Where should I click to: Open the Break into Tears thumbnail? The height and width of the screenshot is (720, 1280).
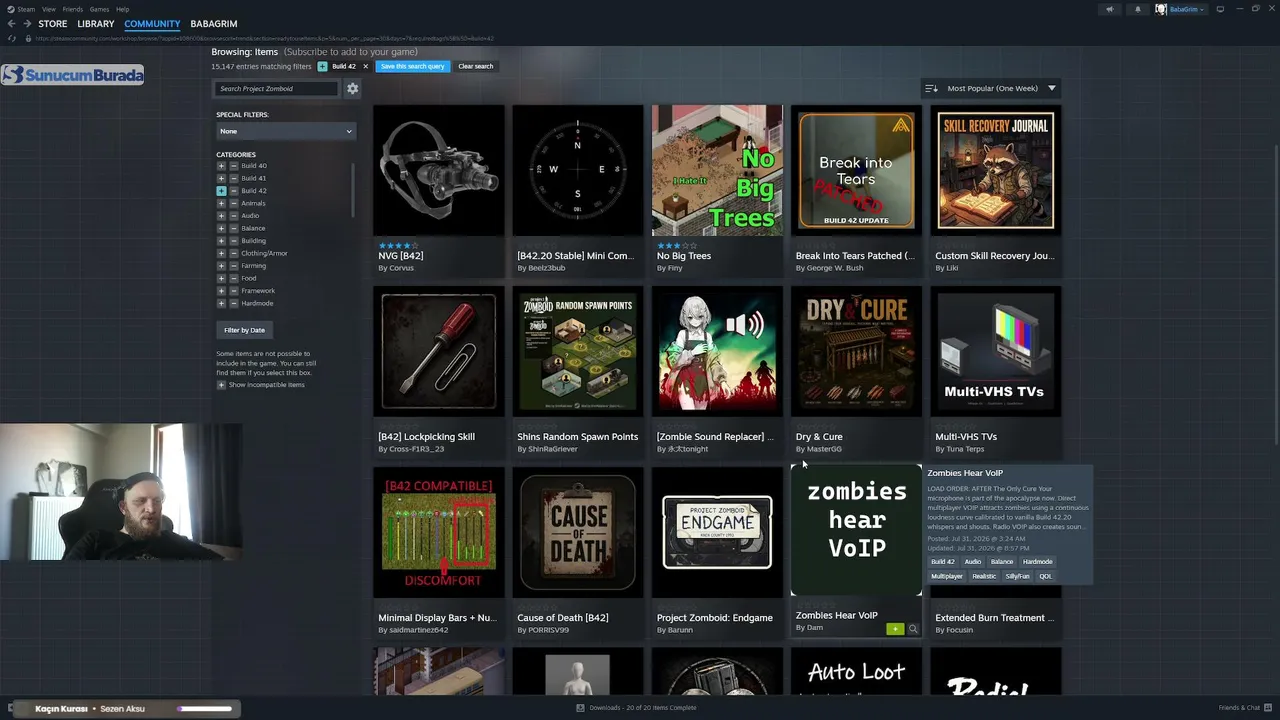pos(857,170)
